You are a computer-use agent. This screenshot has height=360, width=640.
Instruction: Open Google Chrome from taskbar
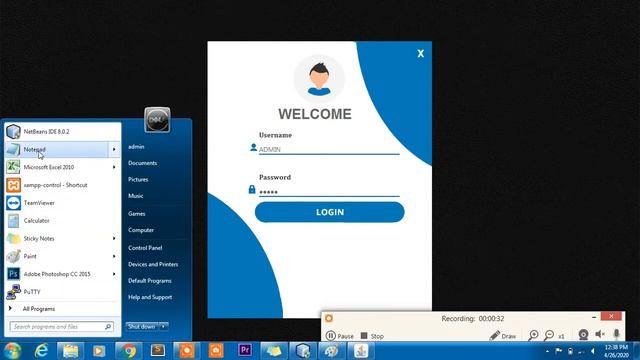tap(129, 351)
